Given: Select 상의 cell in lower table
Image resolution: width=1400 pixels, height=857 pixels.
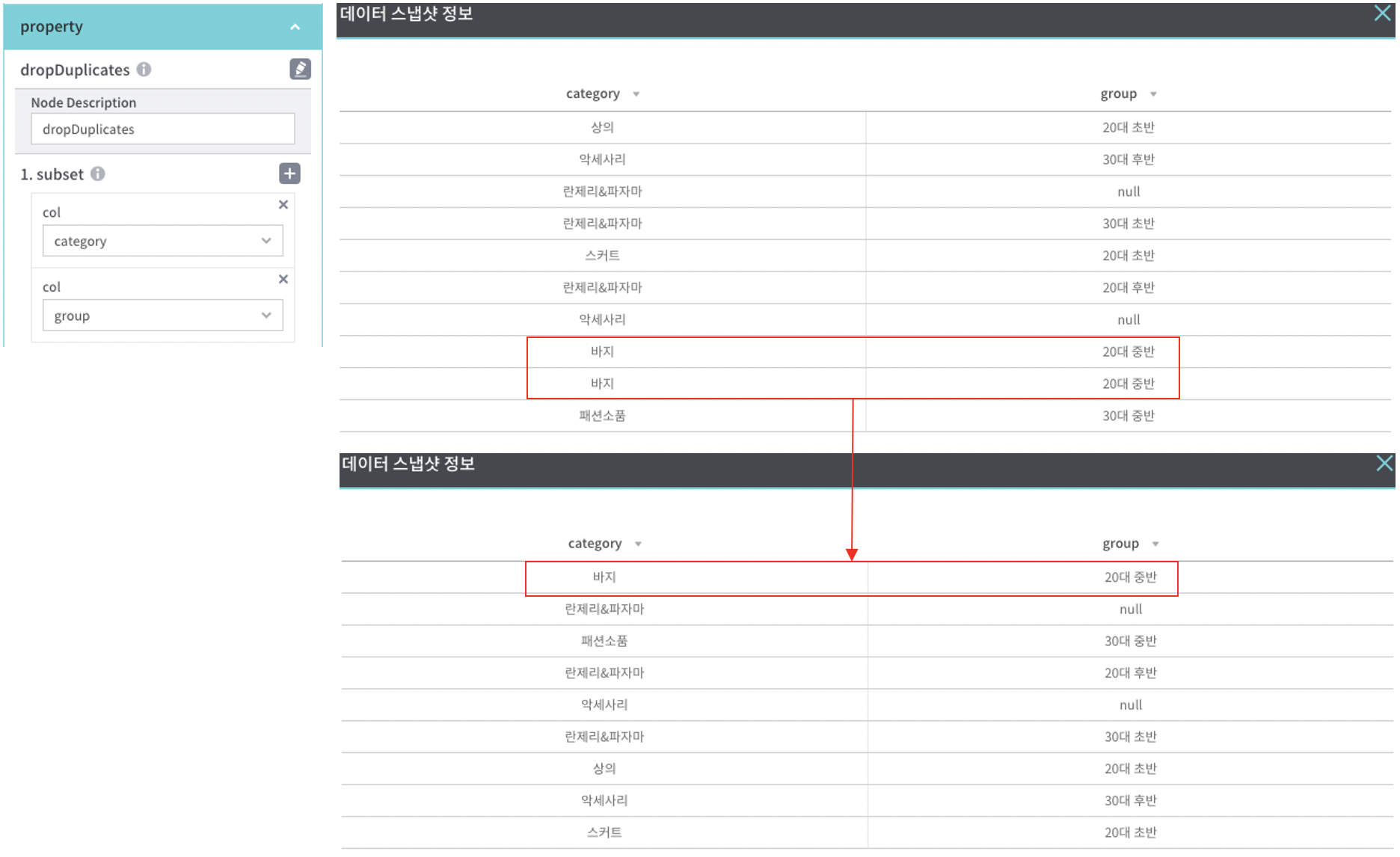Looking at the screenshot, I should 604,769.
